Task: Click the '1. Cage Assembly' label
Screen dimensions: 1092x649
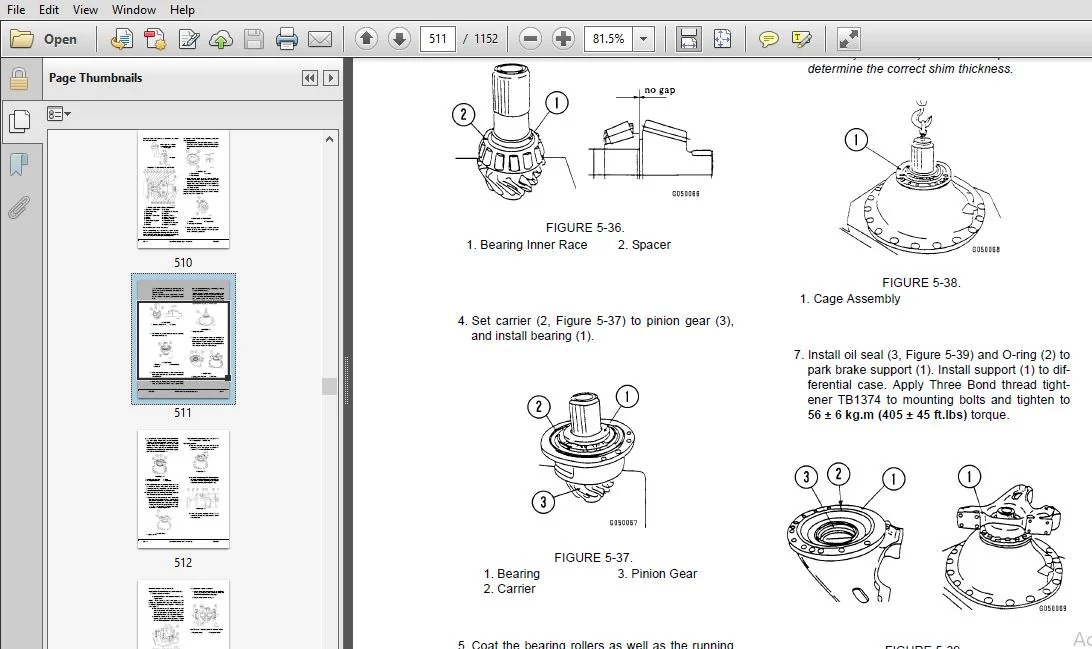Action: tap(850, 299)
